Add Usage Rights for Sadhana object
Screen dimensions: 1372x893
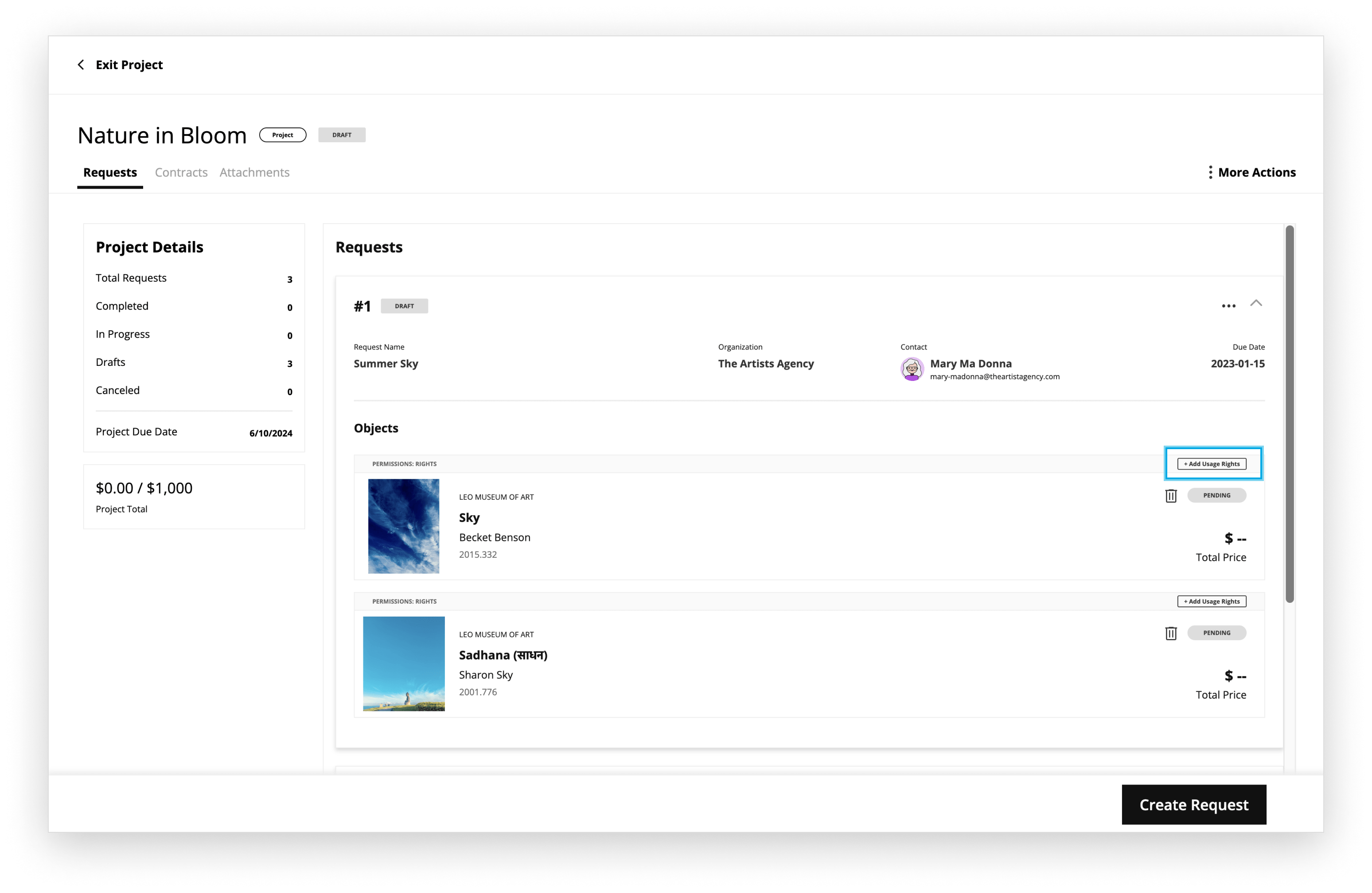[1212, 602]
